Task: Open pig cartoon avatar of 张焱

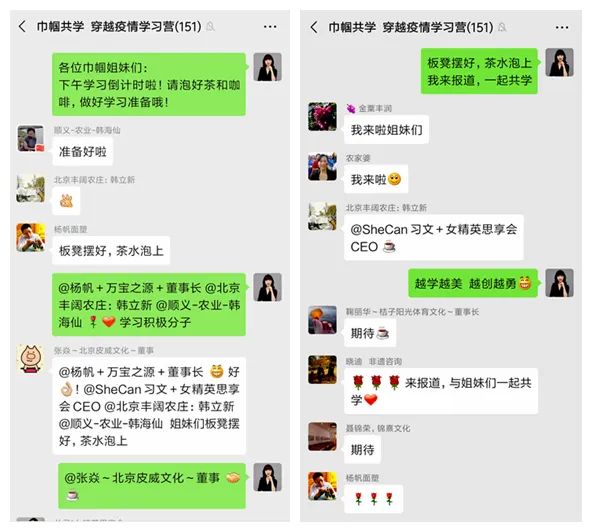Action: click(31, 359)
